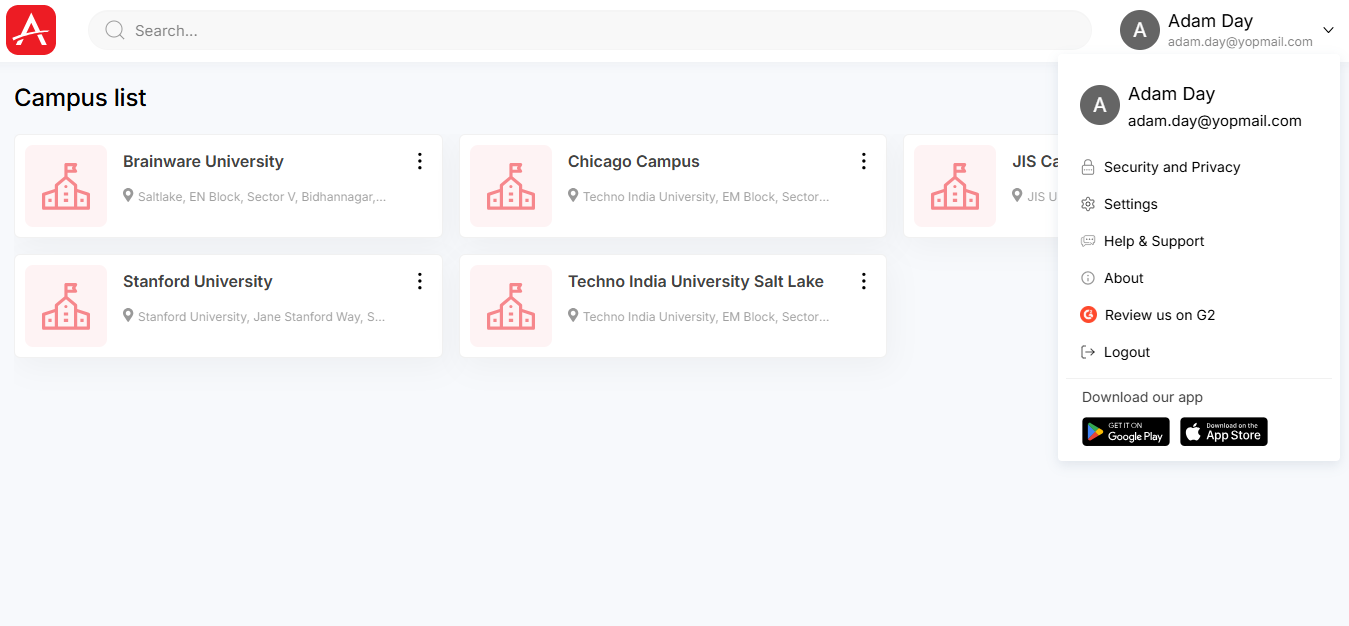Click the search magnifier icon
Viewport: 1349px width, 626px height.
click(115, 30)
